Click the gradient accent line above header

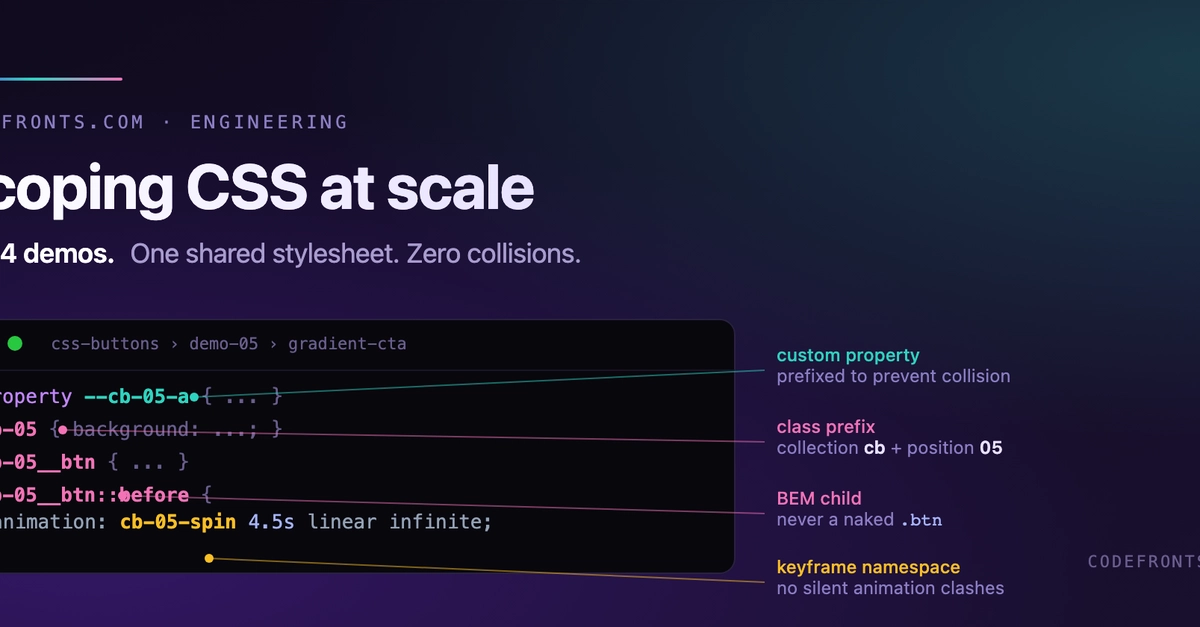(x=61, y=78)
